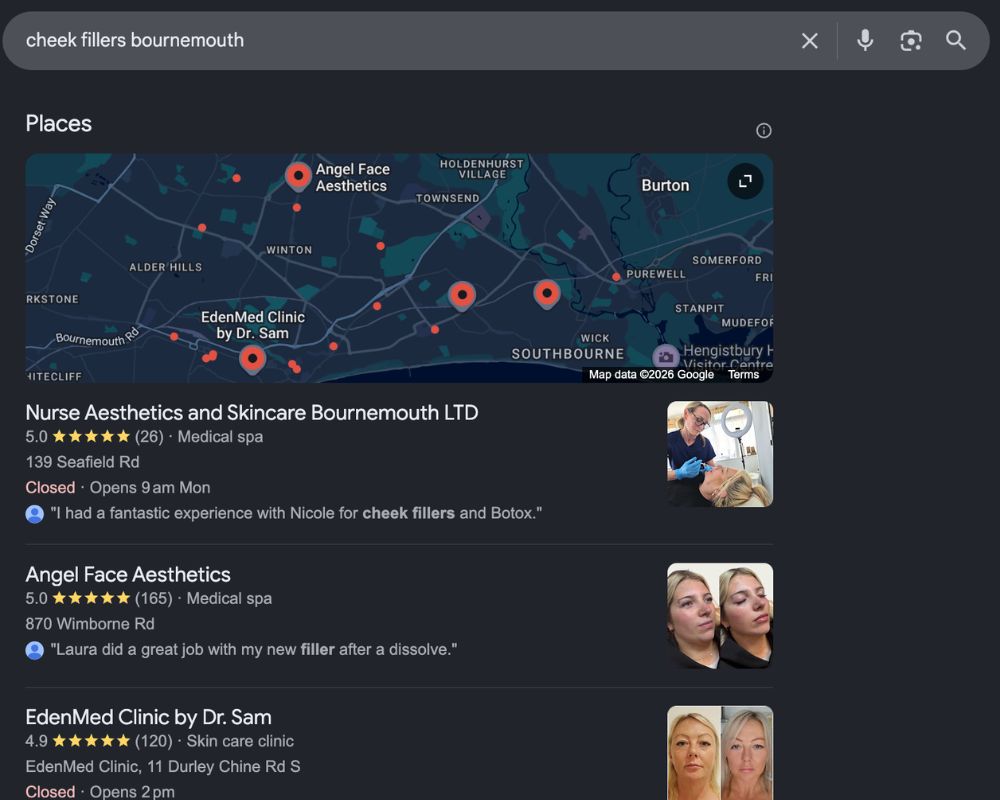Click the 4.9 rating with 120 reviews

(x=99, y=741)
